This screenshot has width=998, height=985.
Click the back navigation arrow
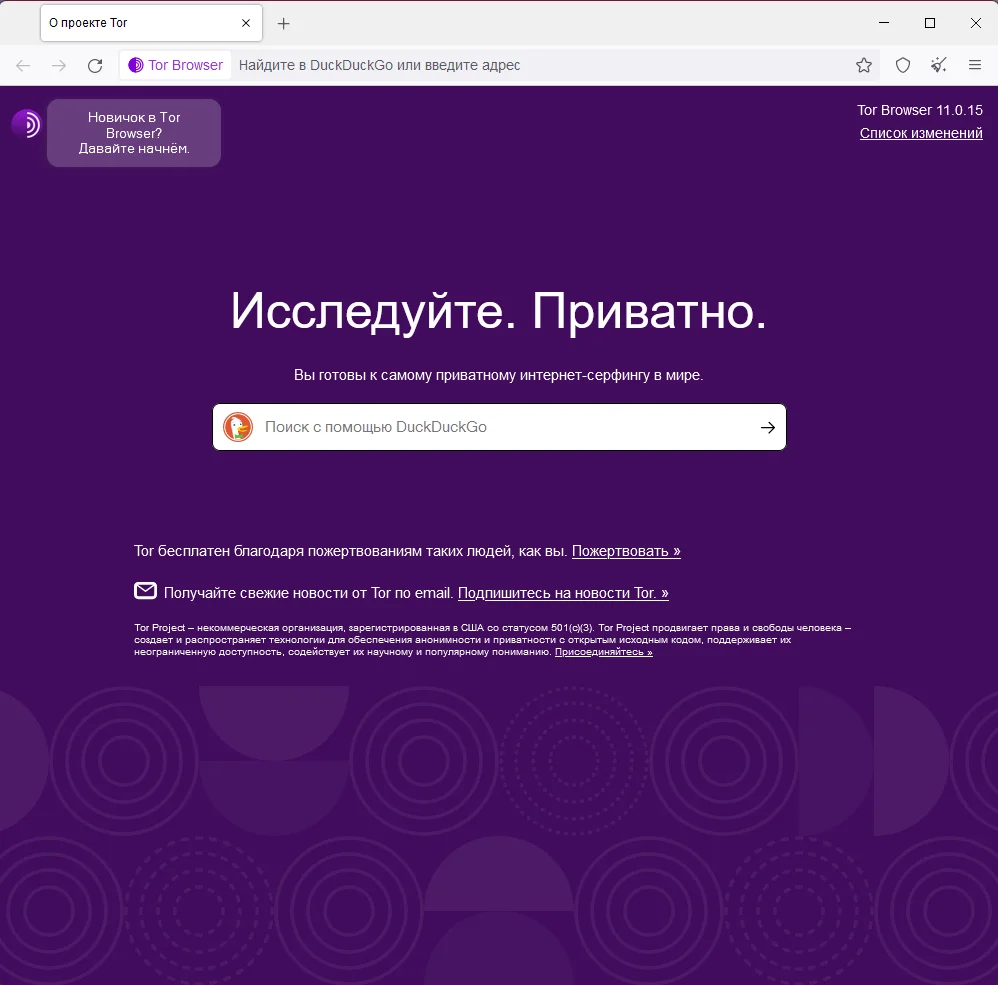click(x=23, y=66)
